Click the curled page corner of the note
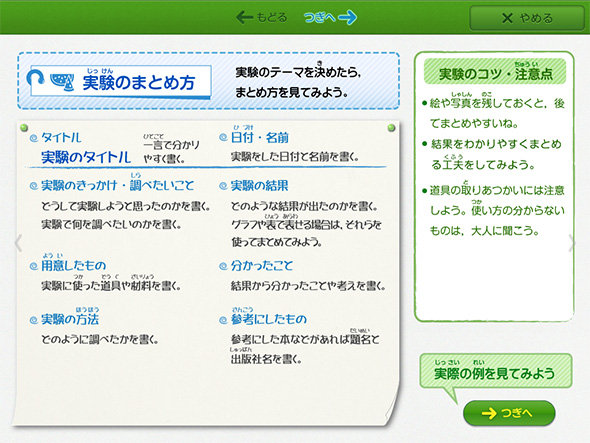590x443 pixels. coord(391,411)
